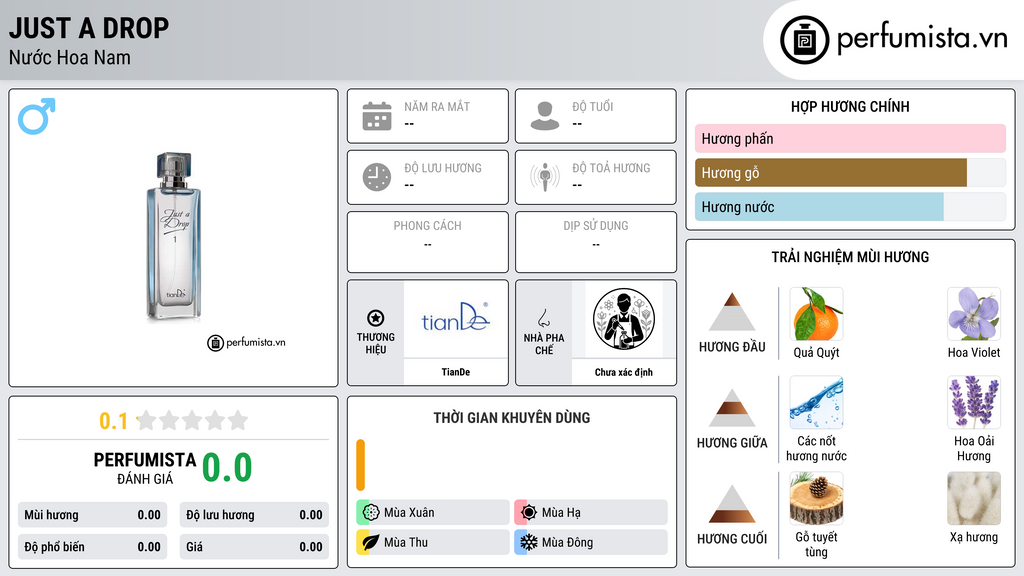Click the calendar icon for Năm ra mắt
Image resolution: width=1024 pixels, height=576 pixels.
[377, 116]
